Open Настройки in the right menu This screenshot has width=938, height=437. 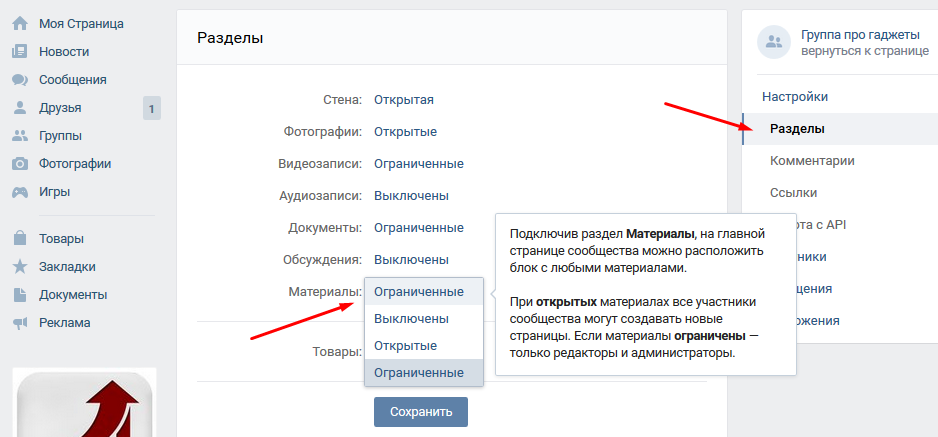795,97
